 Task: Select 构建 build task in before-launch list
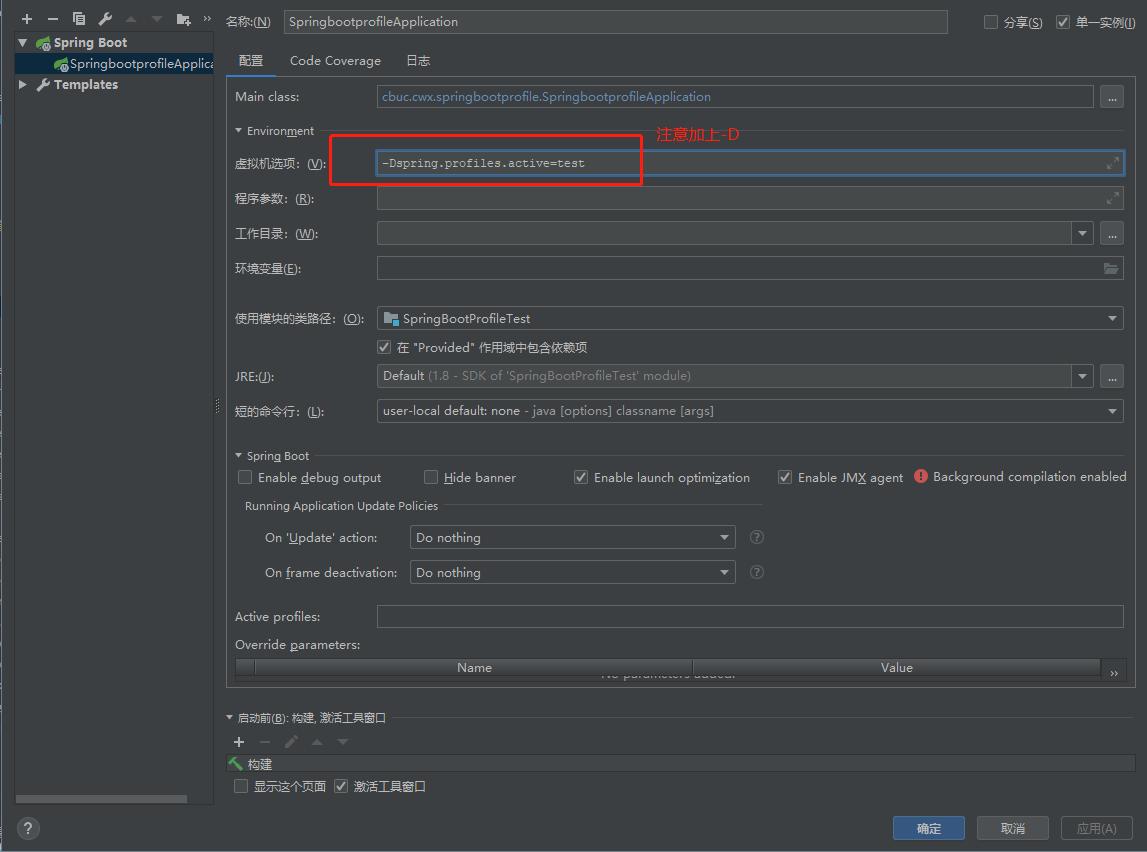[680, 764]
